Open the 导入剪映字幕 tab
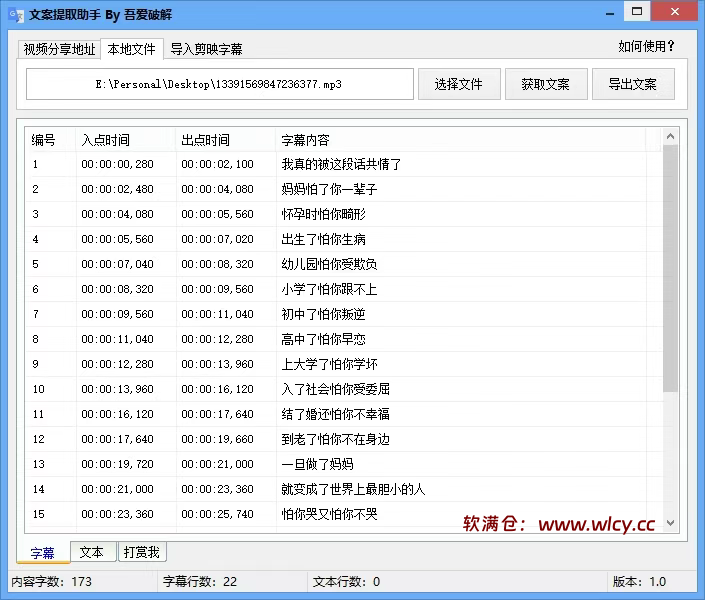This screenshot has height=600, width=705. tap(206, 49)
